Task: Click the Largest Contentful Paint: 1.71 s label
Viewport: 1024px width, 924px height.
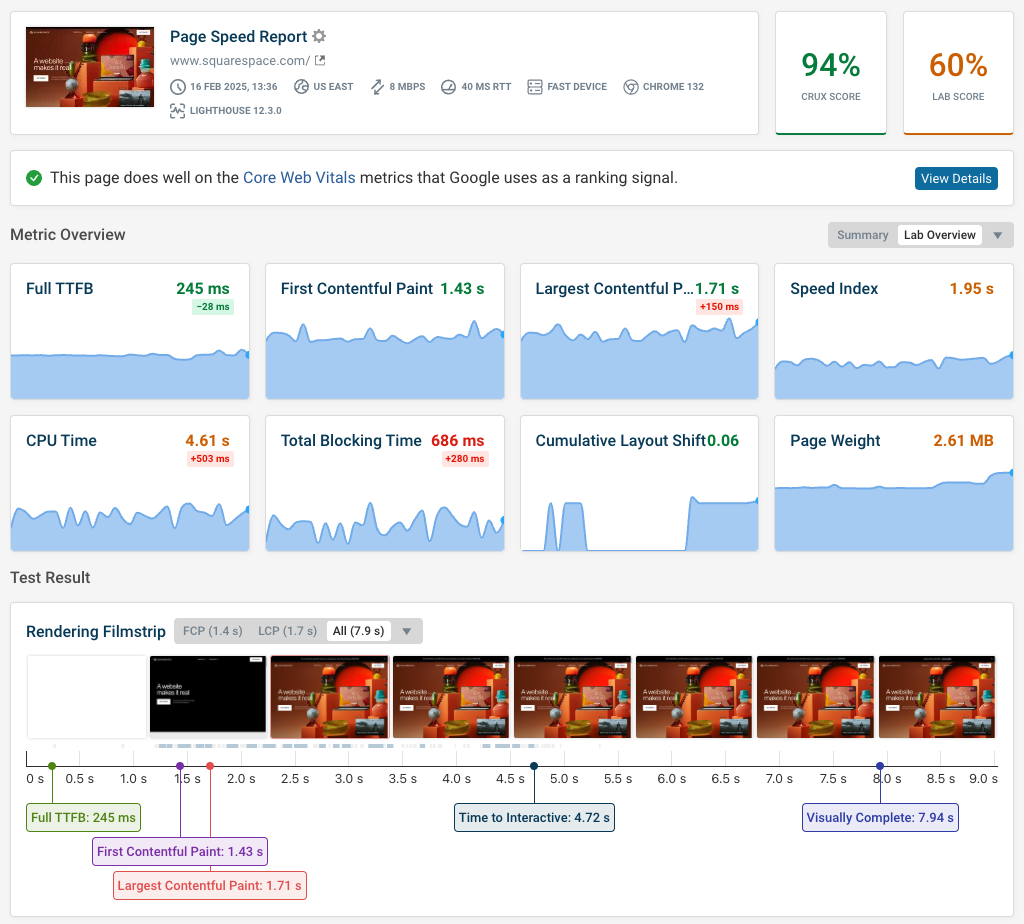Action: [210, 885]
